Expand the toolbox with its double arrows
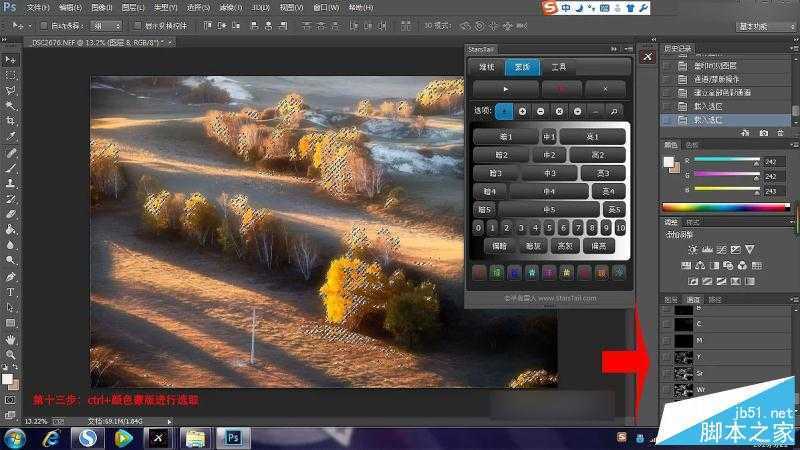The height and width of the screenshot is (450, 800). pyautogui.click(x=4, y=39)
